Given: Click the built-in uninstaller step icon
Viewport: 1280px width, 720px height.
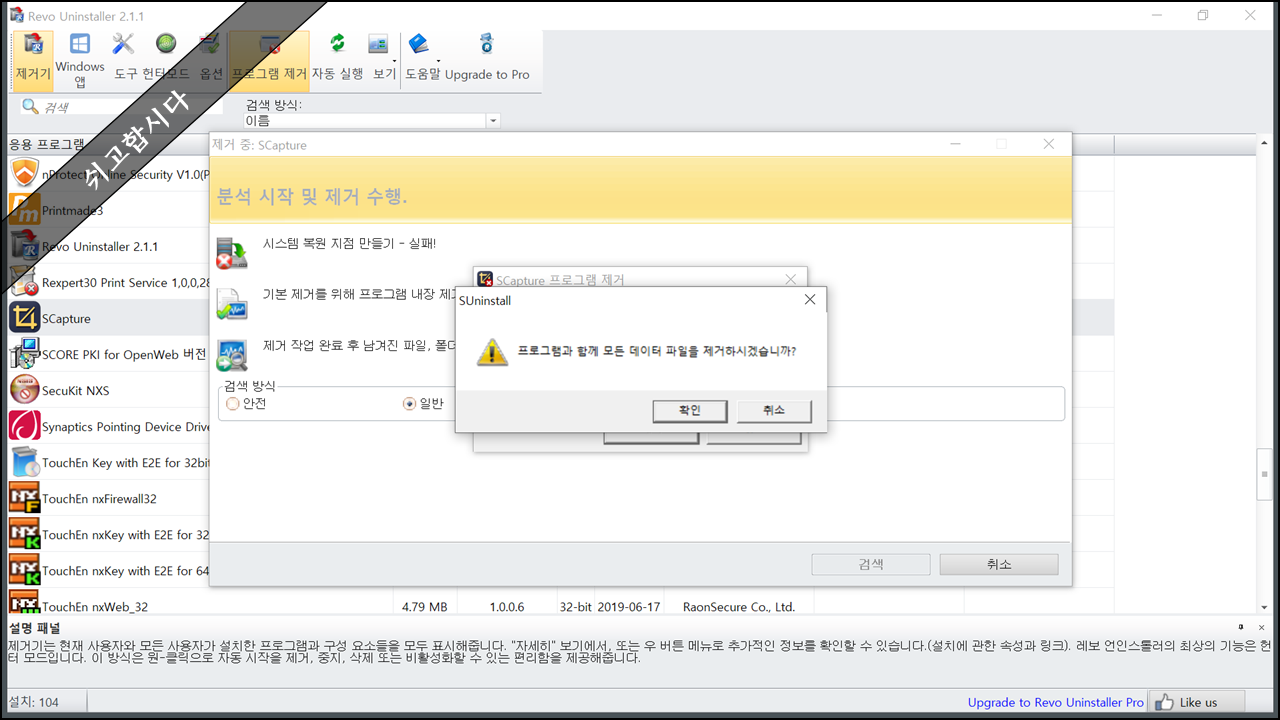Looking at the screenshot, I should pos(232,303).
